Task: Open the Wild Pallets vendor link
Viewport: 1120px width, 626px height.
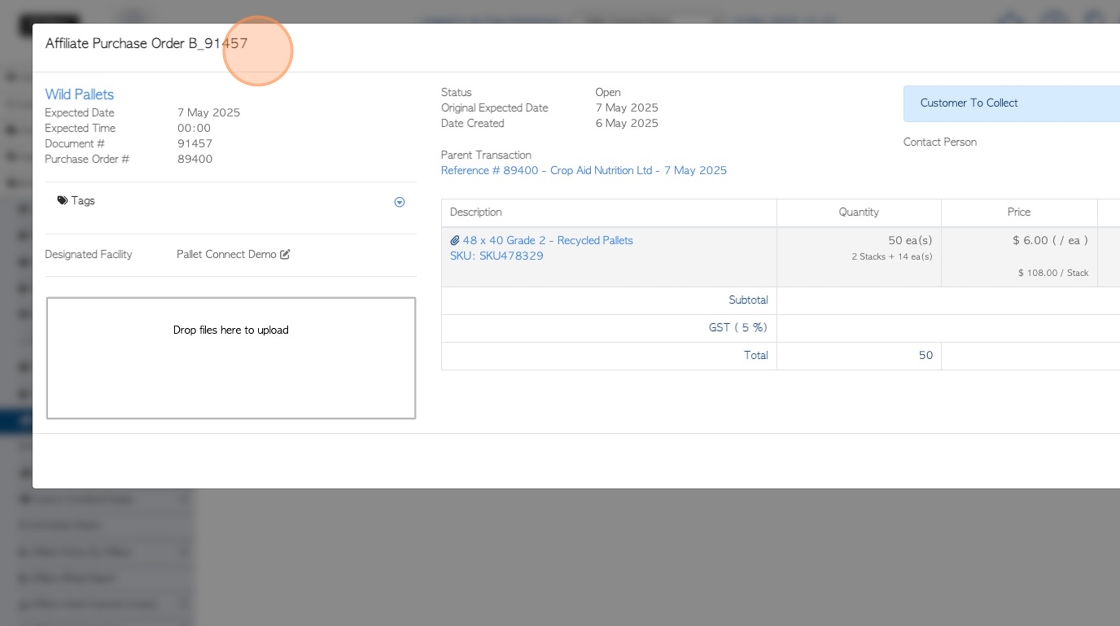Action: point(79,94)
